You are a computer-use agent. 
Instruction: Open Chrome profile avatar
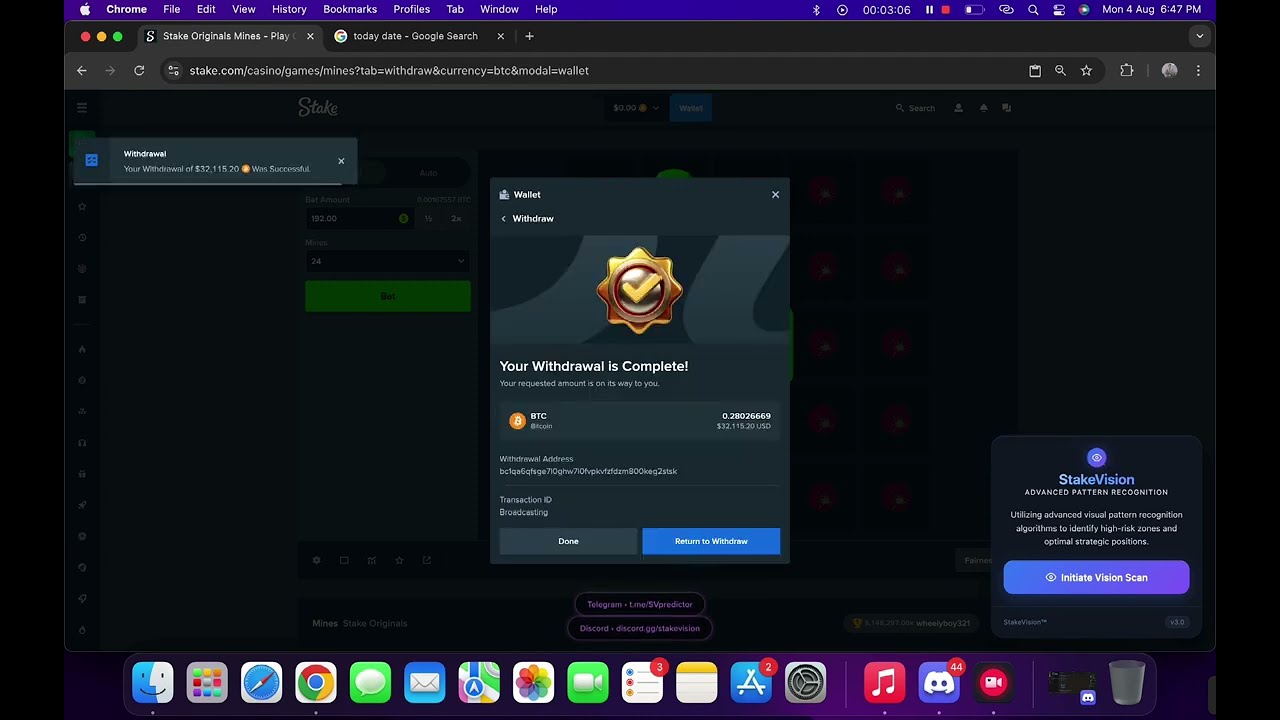(x=1169, y=70)
